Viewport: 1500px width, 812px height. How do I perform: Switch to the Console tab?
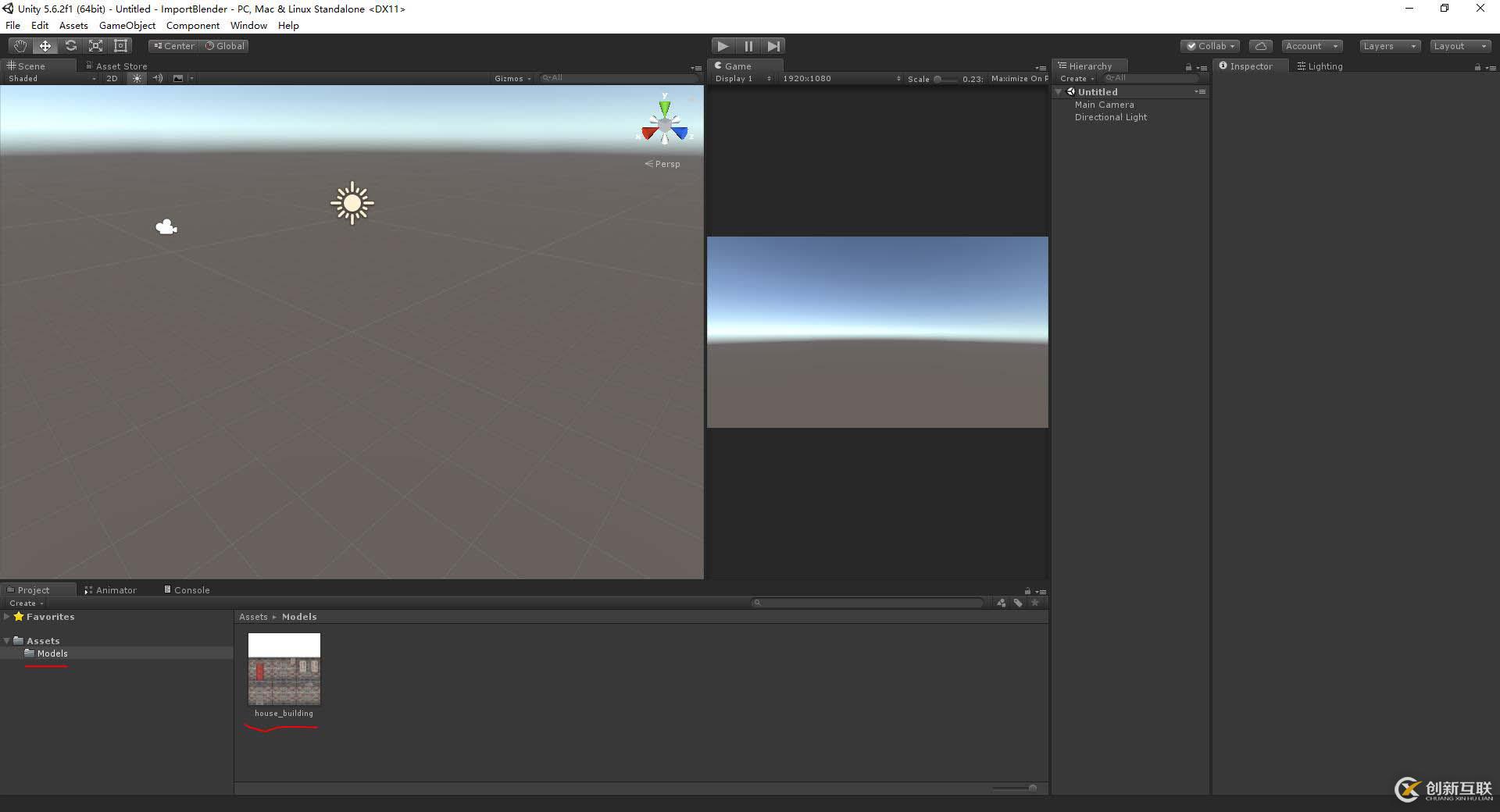point(187,590)
